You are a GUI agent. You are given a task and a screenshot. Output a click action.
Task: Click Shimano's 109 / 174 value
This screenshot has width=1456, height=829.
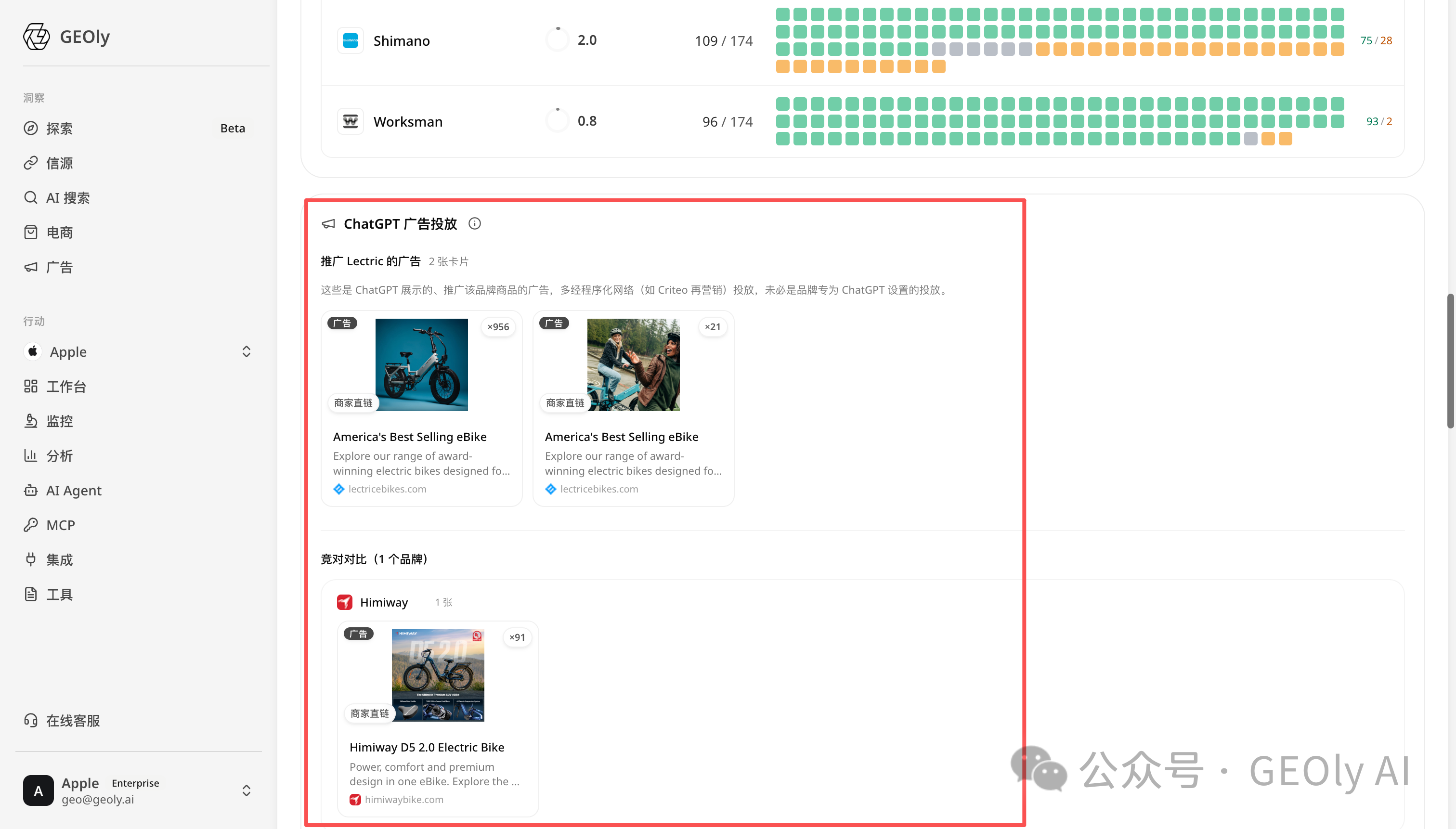(x=724, y=41)
